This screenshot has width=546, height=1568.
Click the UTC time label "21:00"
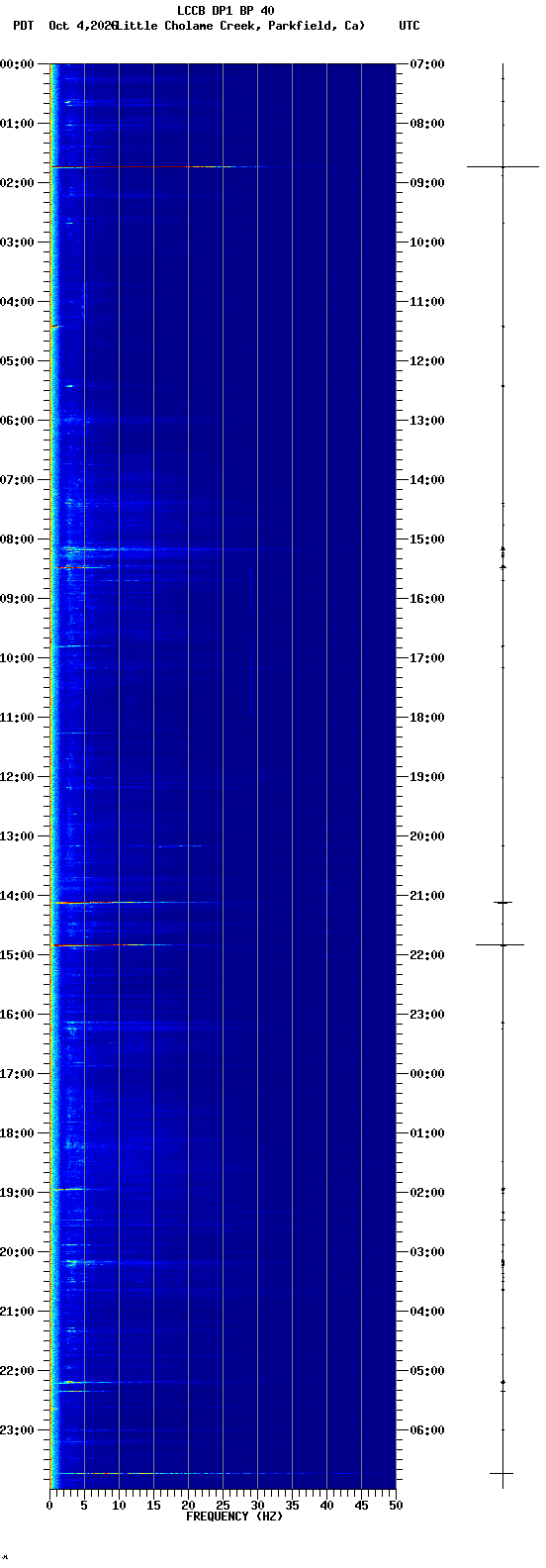(x=427, y=896)
